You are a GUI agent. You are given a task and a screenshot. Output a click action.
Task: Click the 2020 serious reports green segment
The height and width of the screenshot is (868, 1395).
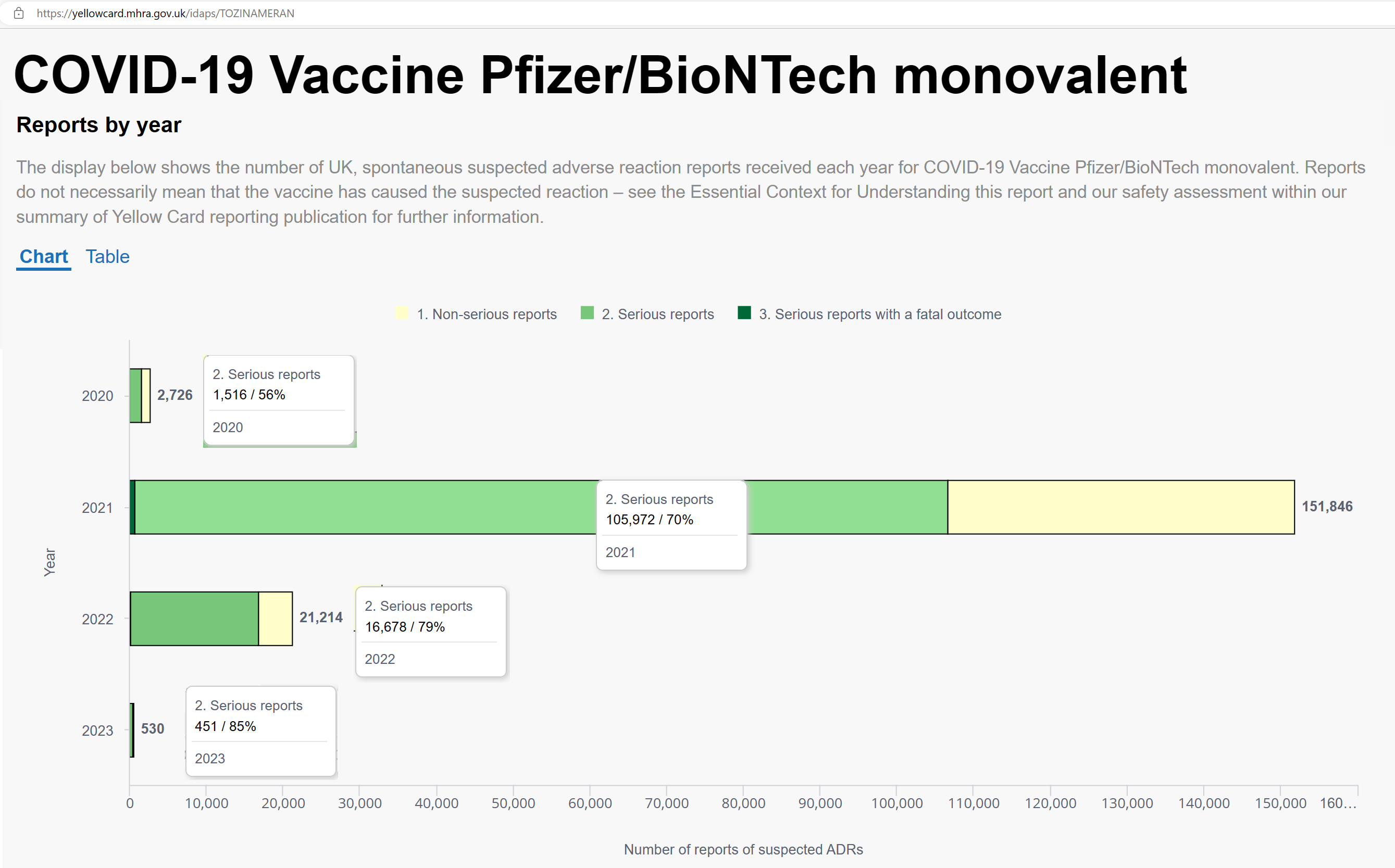(x=135, y=396)
